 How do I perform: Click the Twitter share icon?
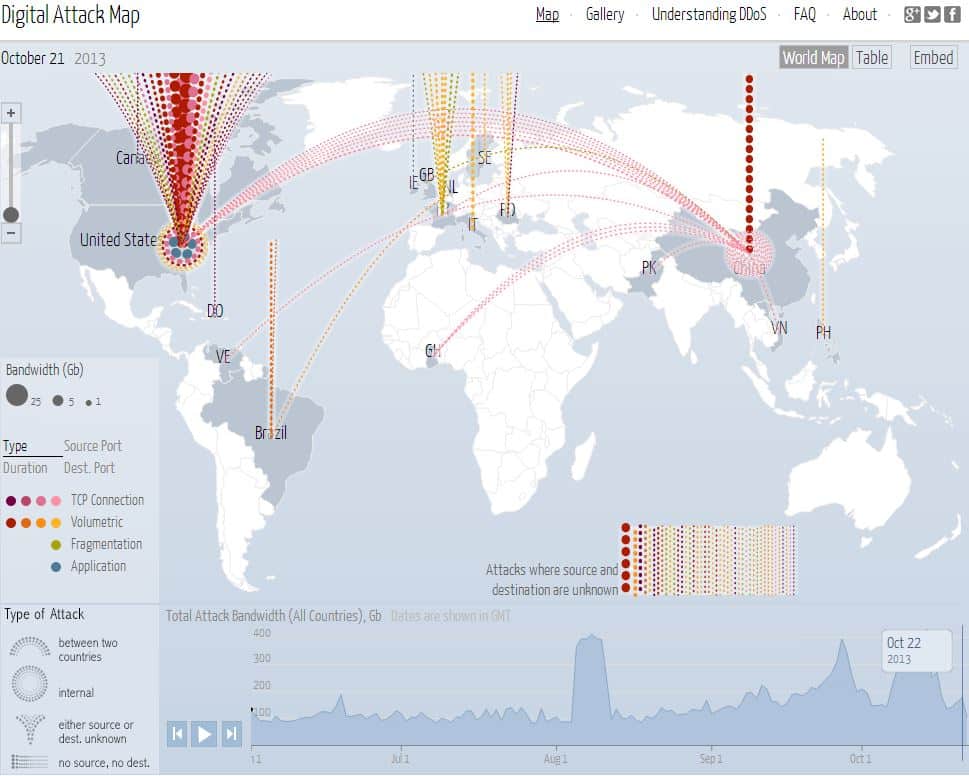click(932, 14)
